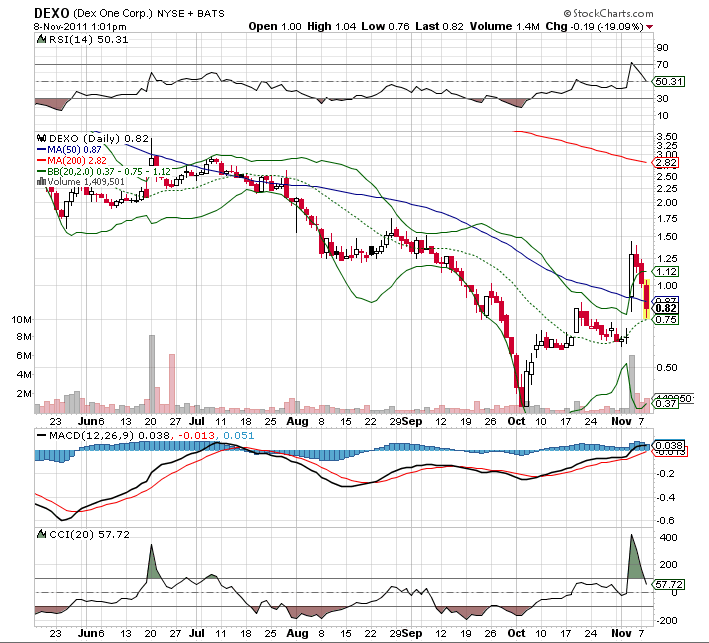Screen dimensions: 709x643
Task: Click the blue MA(50) line marker in legend
Action: tap(41, 149)
